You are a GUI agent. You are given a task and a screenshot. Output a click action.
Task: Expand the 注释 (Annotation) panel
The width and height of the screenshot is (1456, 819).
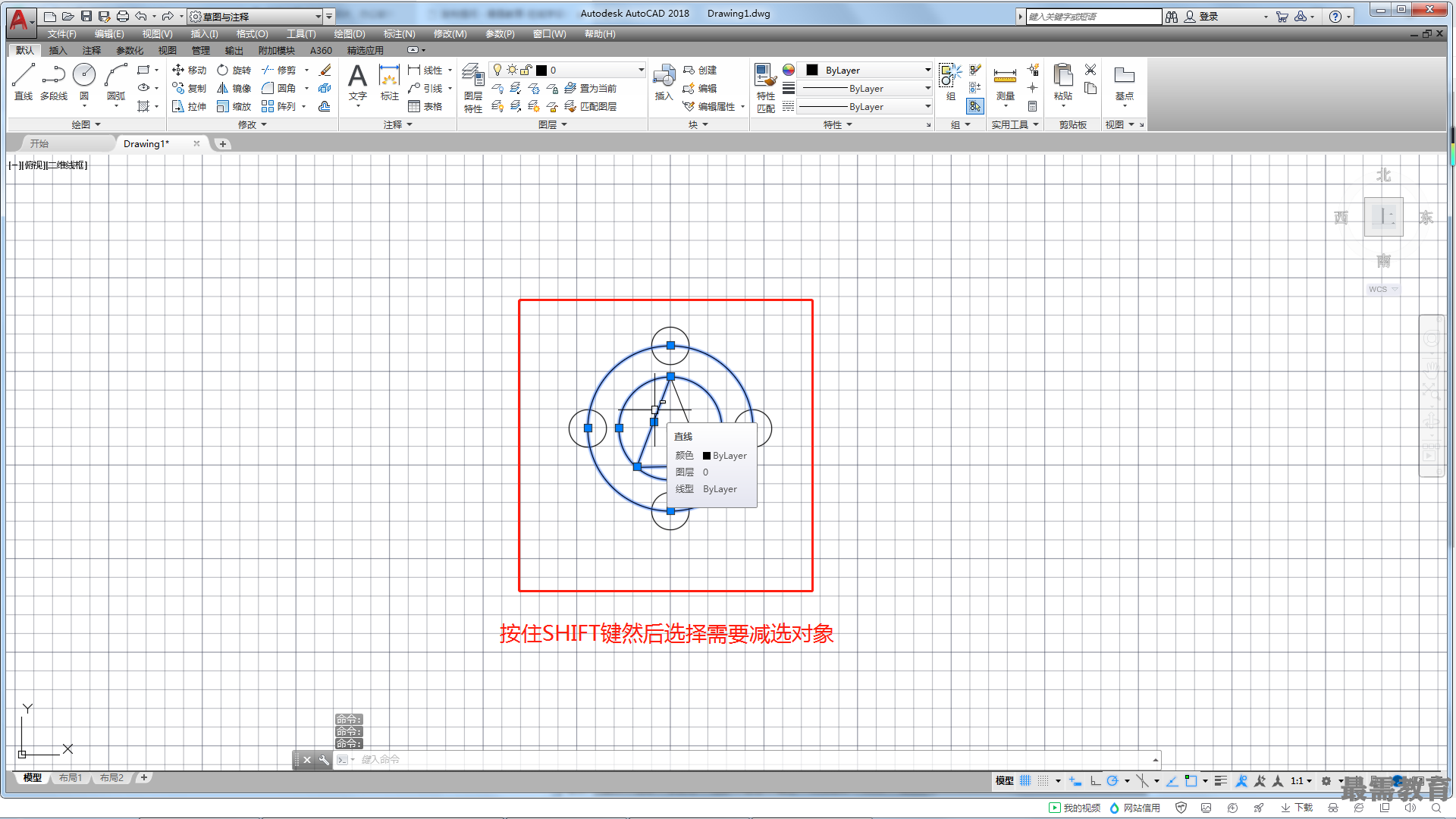[x=398, y=124]
